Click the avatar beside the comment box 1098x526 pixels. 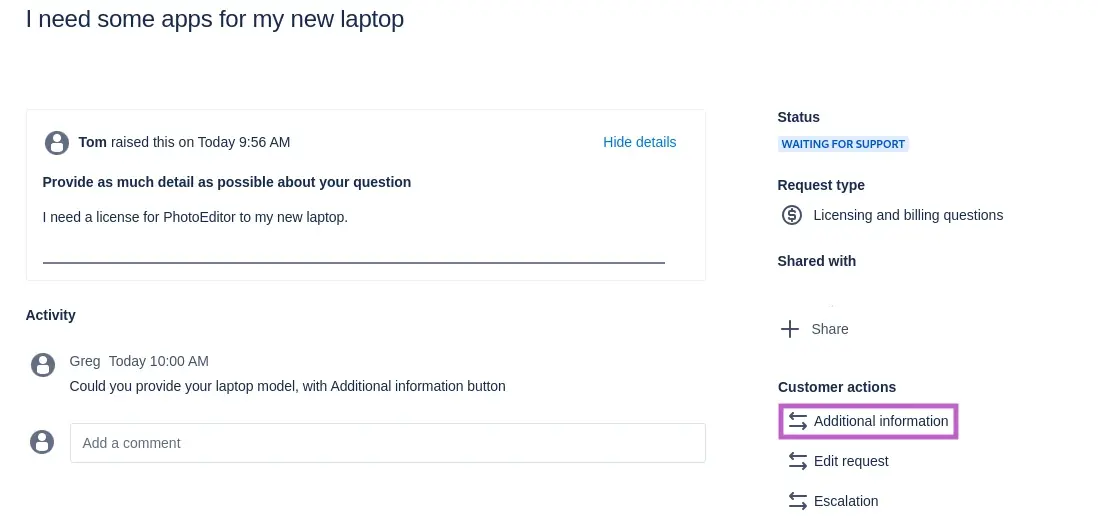click(42, 442)
